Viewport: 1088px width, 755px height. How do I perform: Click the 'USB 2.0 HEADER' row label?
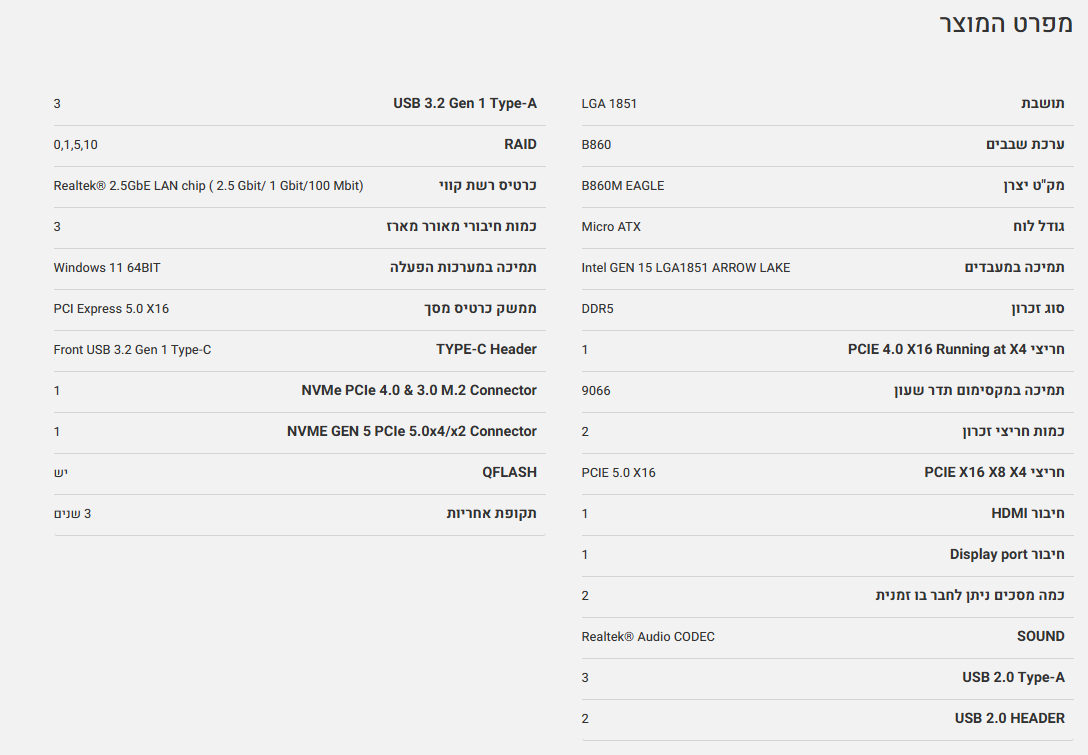click(1009, 719)
